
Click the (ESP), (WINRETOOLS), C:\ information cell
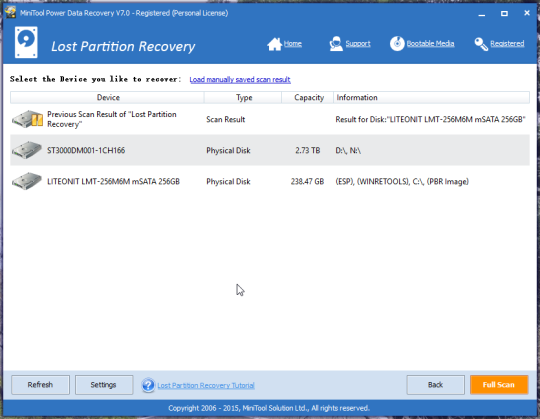402,181
